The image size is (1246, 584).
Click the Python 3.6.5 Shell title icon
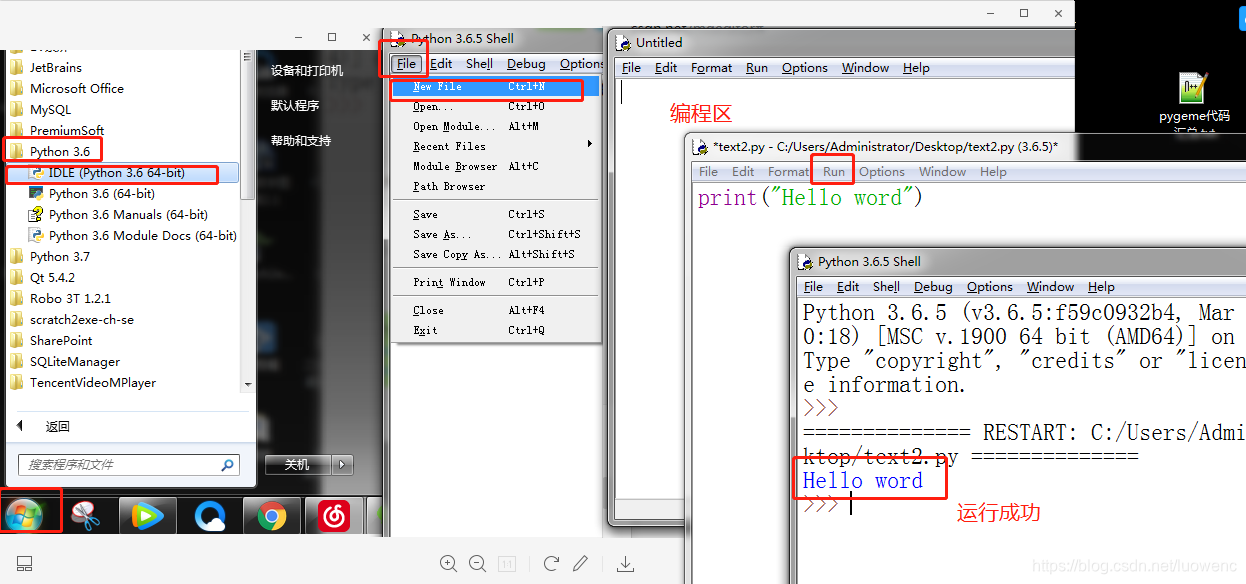pos(399,39)
